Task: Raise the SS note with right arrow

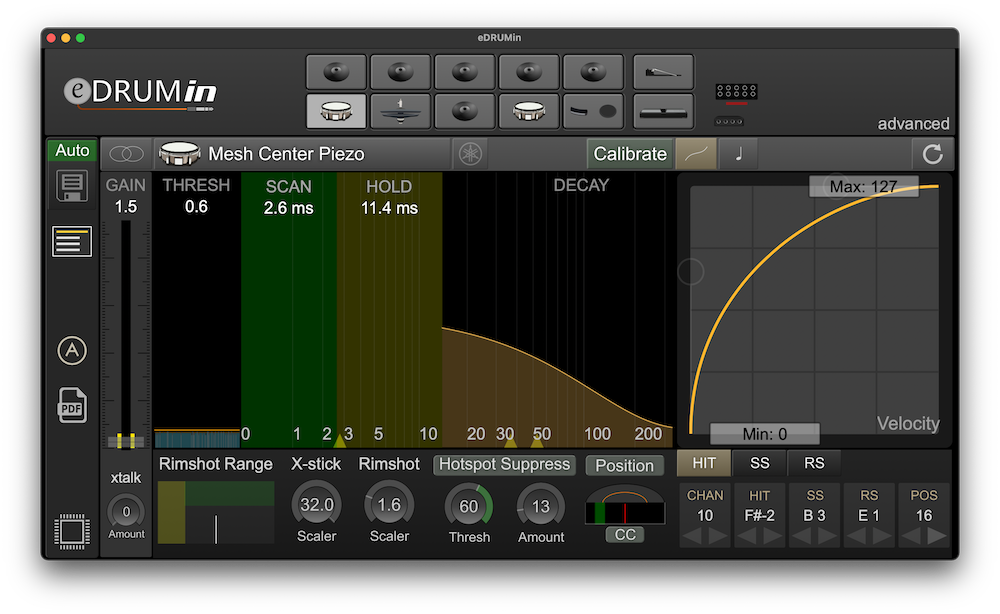Action: (828, 536)
